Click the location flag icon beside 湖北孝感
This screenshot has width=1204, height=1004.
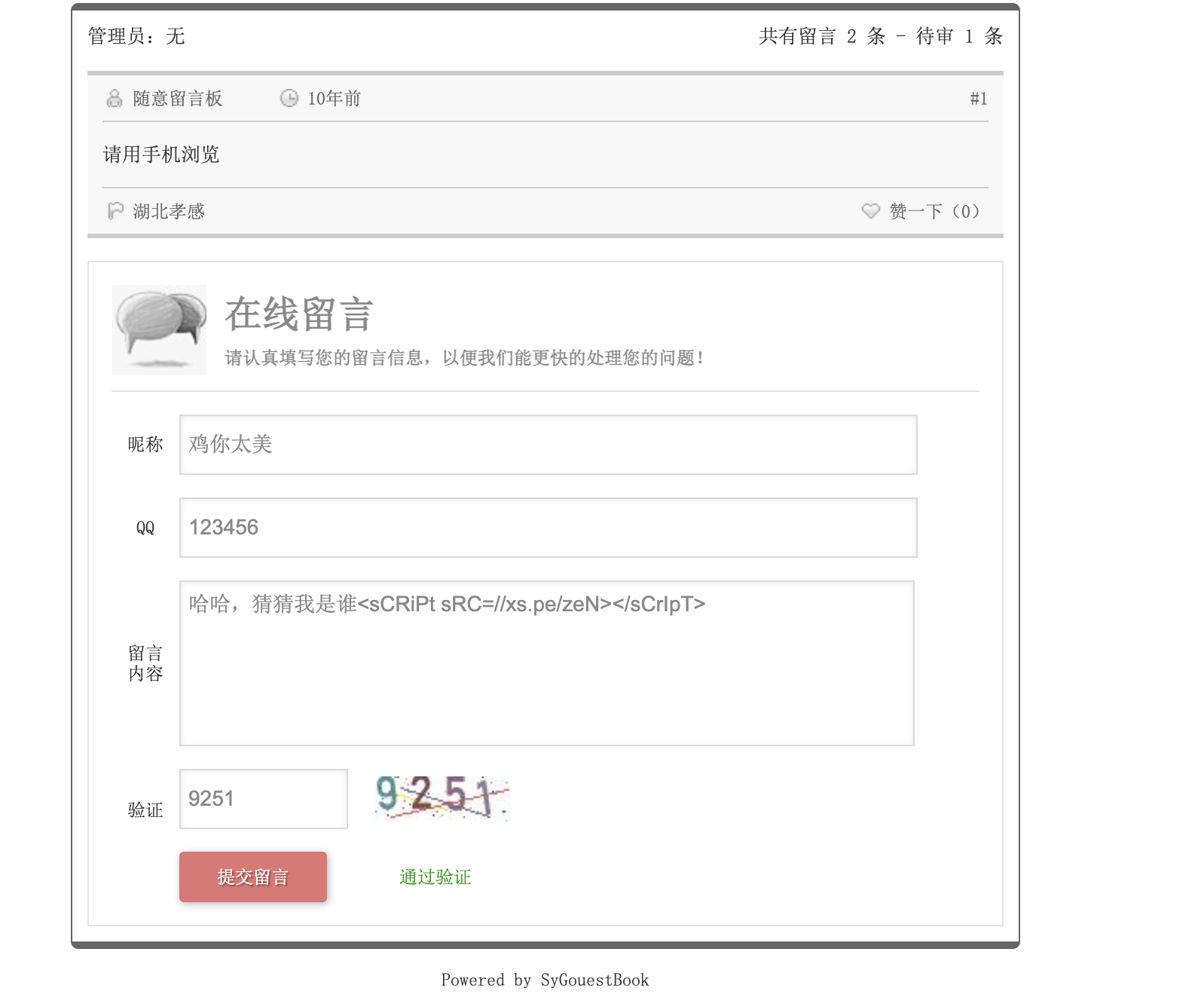point(115,211)
